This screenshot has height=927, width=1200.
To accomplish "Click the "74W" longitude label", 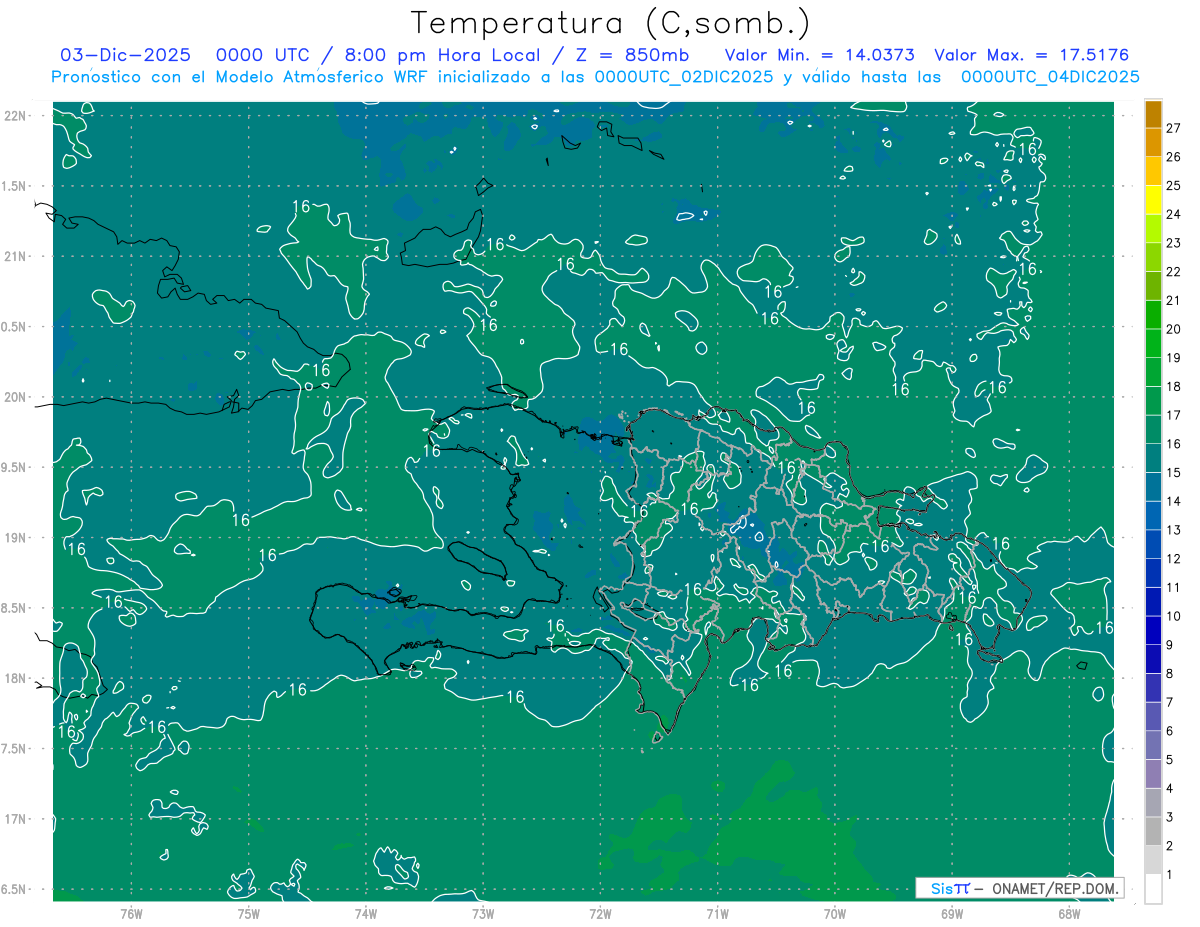I will (x=366, y=913).
